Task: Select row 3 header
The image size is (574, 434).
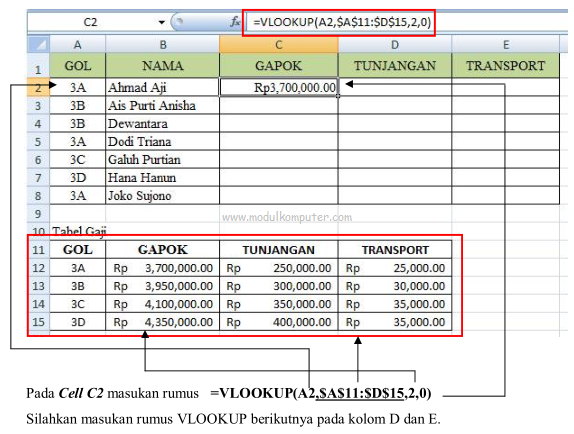Action: click(x=38, y=105)
